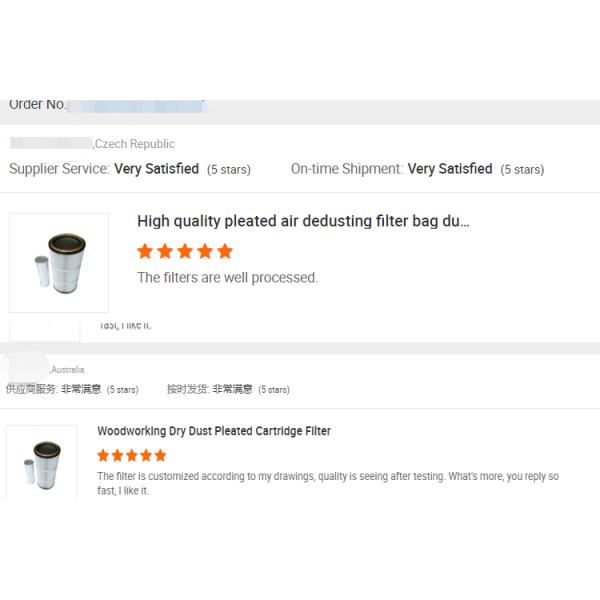The width and height of the screenshot is (600, 600).
Task: Click the first star of the Czech review
Action: (145, 251)
